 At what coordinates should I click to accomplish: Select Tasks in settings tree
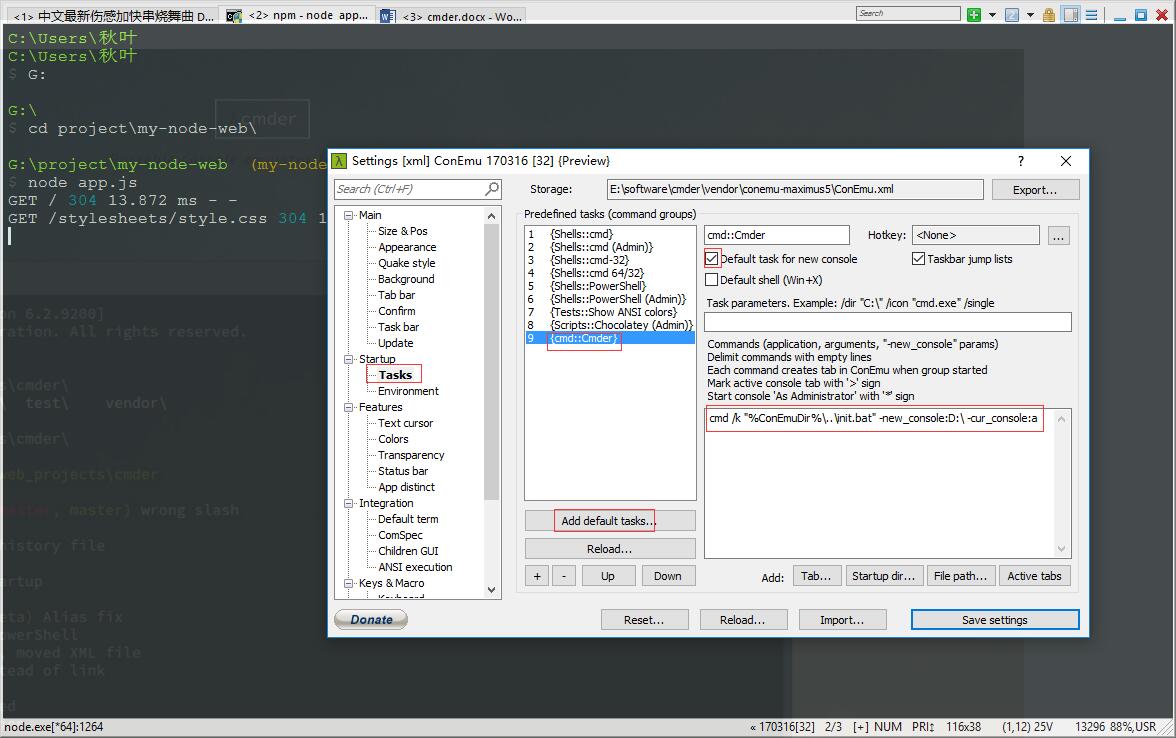pyautogui.click(x=395, y=375)
